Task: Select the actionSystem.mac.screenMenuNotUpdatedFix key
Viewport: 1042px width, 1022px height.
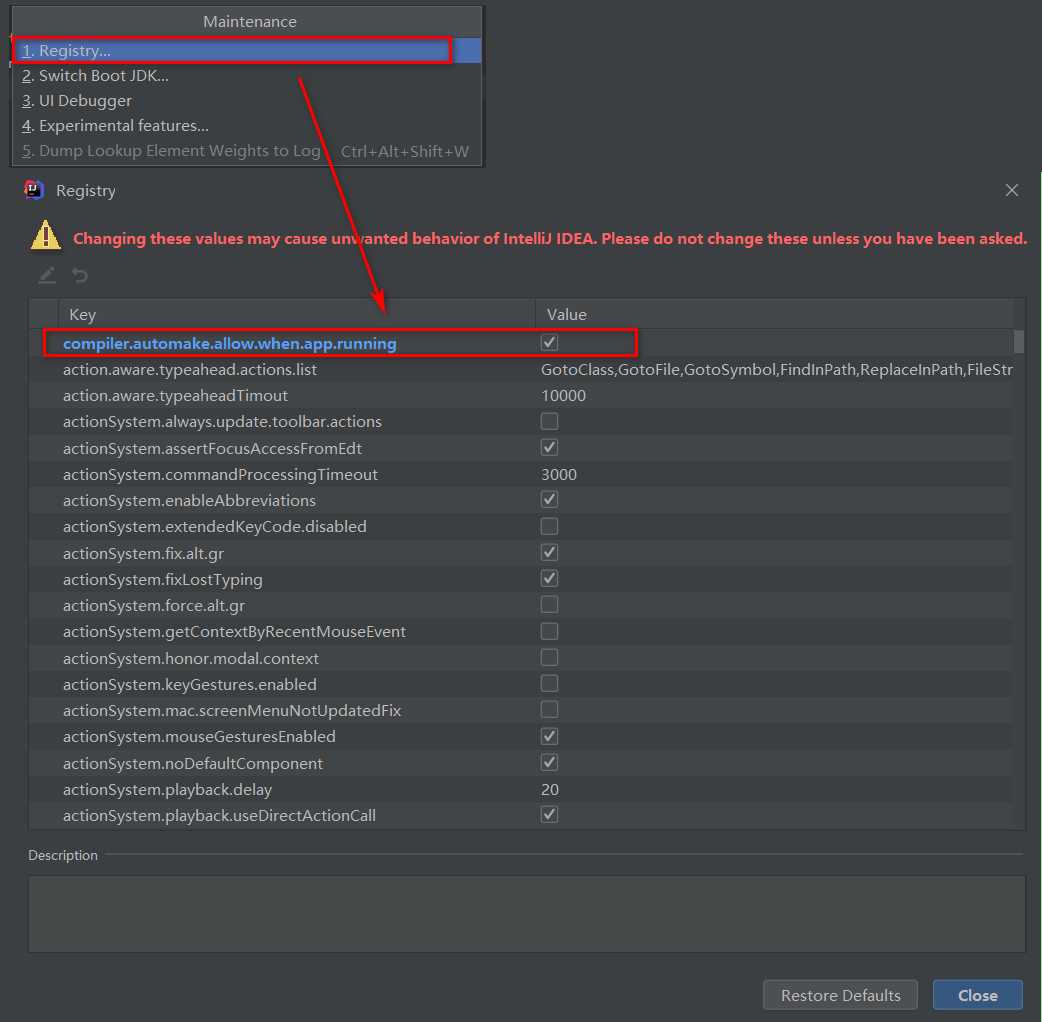Action: [232, 710]
